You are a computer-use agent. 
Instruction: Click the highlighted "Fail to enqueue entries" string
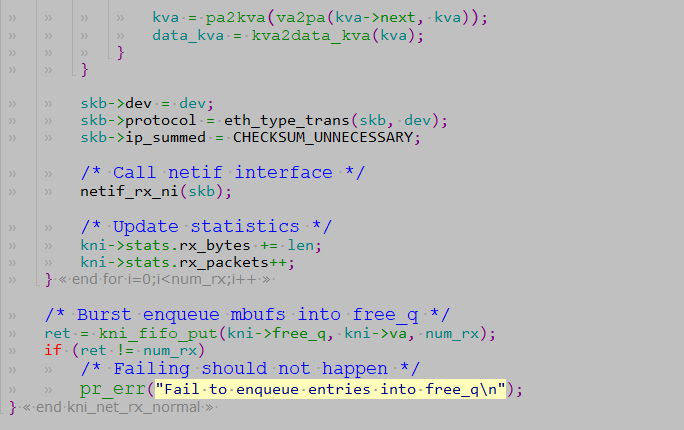coord(331,389)
